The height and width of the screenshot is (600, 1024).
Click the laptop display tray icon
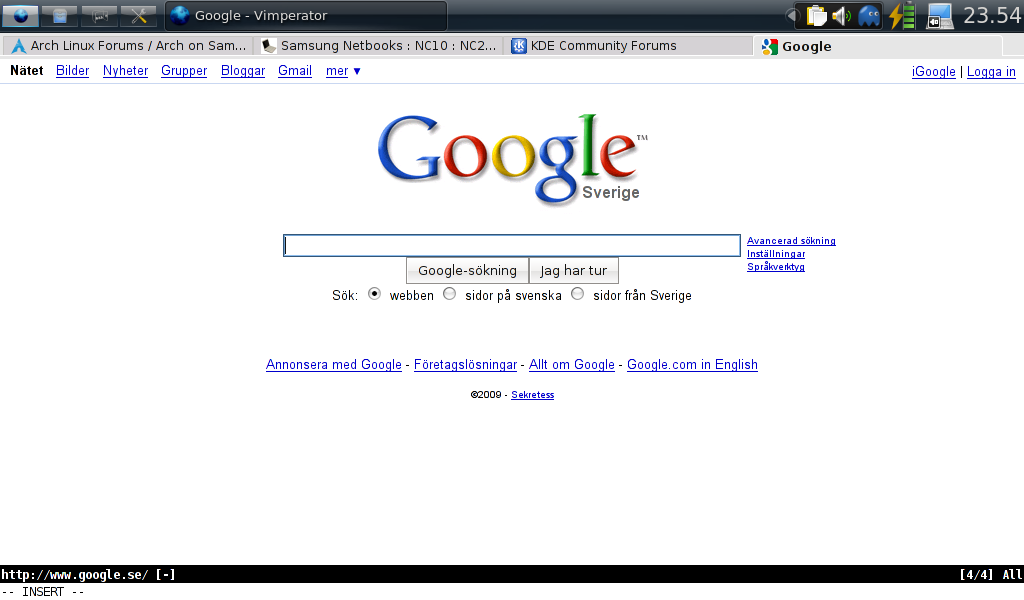click(939, 16)
